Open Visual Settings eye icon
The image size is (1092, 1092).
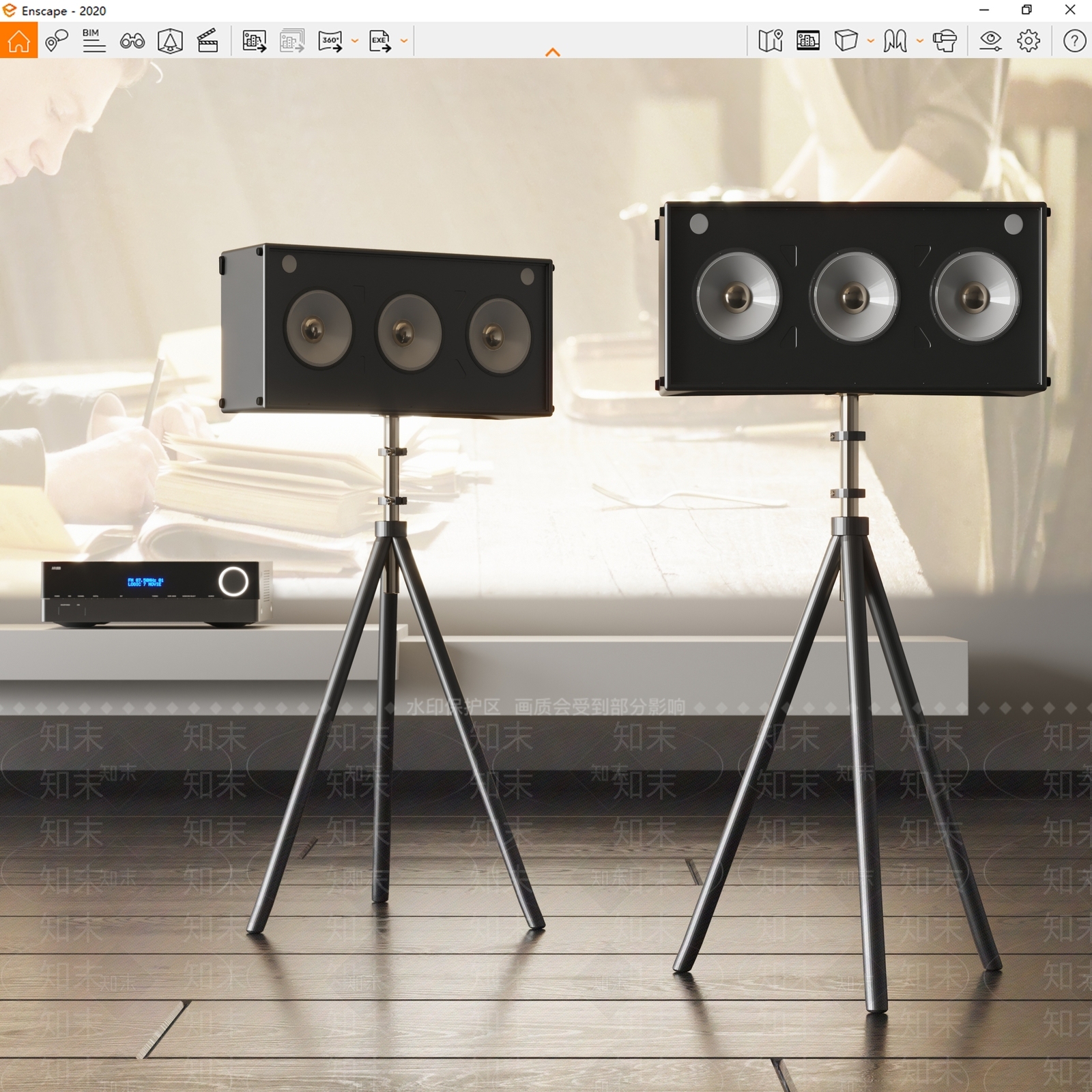click(x=990, y=41)
